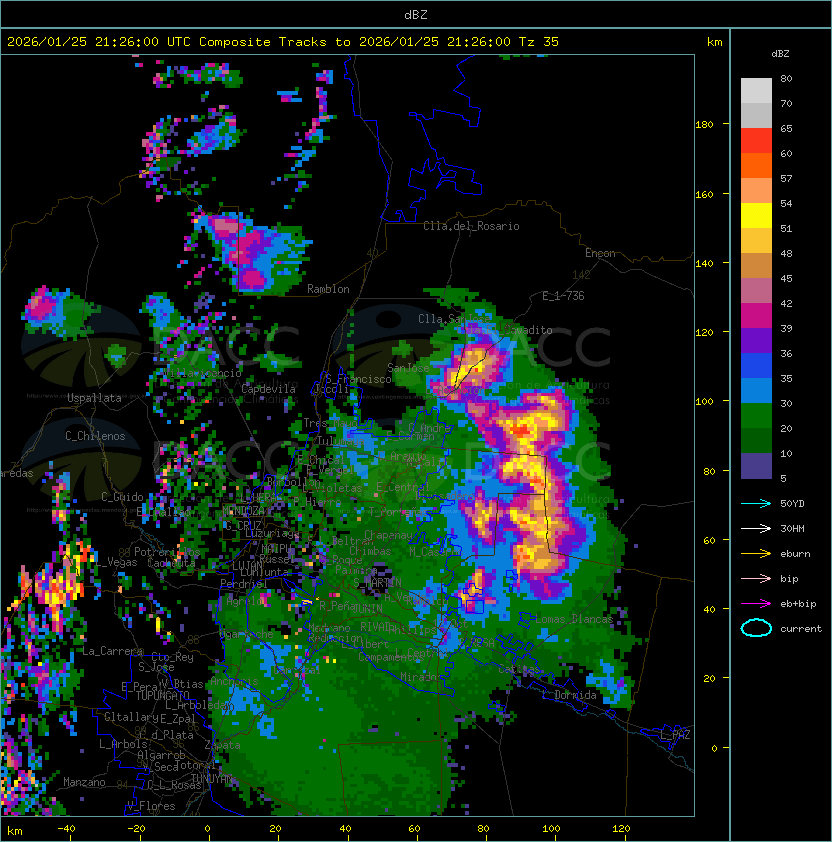832x842 pixels.
Task: Pick the dusty pink 45 dBZ swatch
Action: pyautogui.click(x=756, y=291)
